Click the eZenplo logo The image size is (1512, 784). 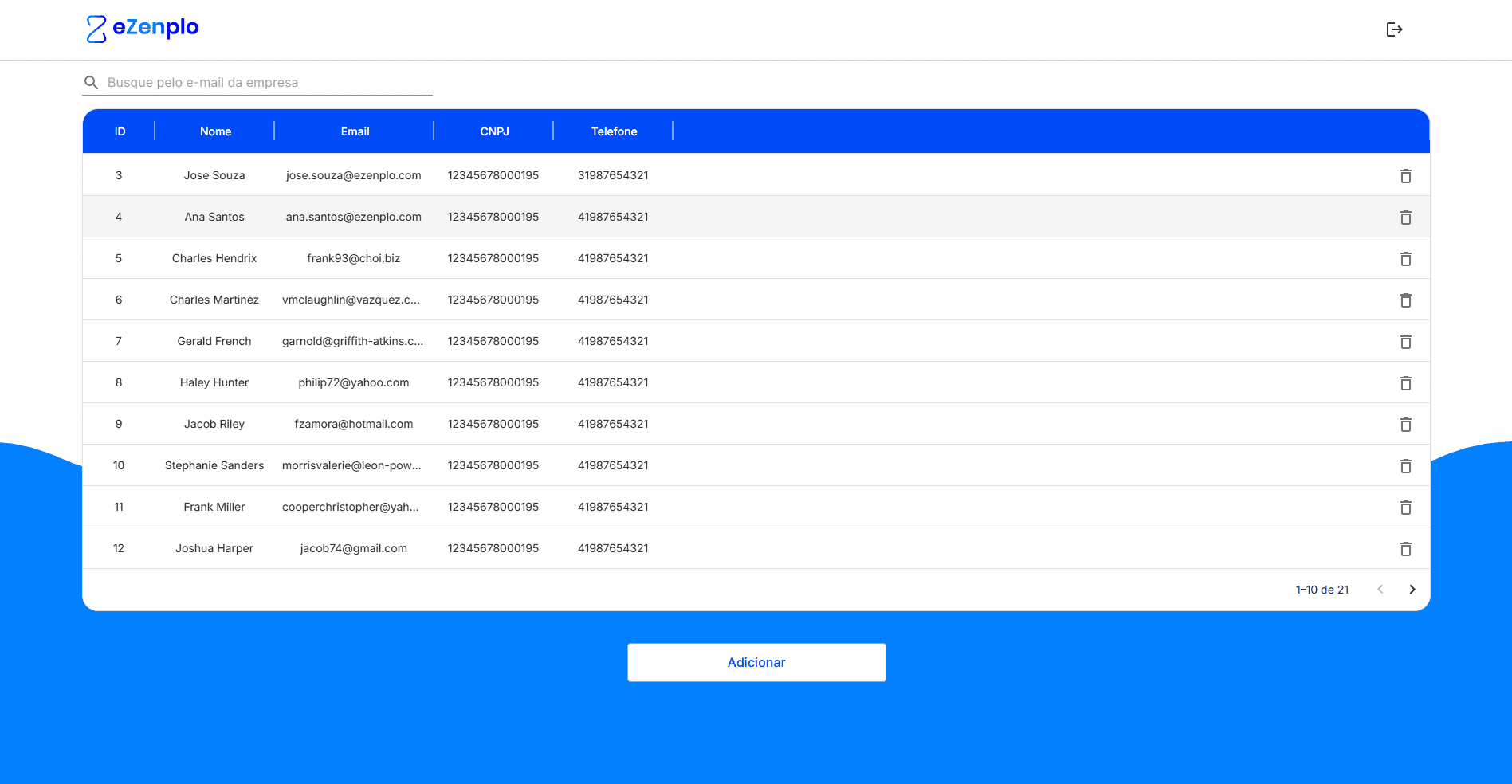click(x=143, y=29)
